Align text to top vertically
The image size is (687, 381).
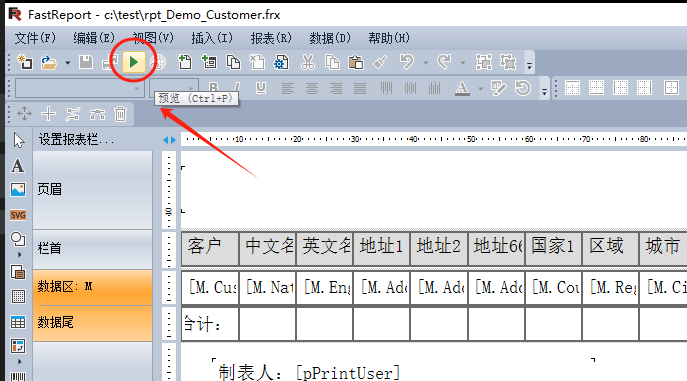point(386,88)
